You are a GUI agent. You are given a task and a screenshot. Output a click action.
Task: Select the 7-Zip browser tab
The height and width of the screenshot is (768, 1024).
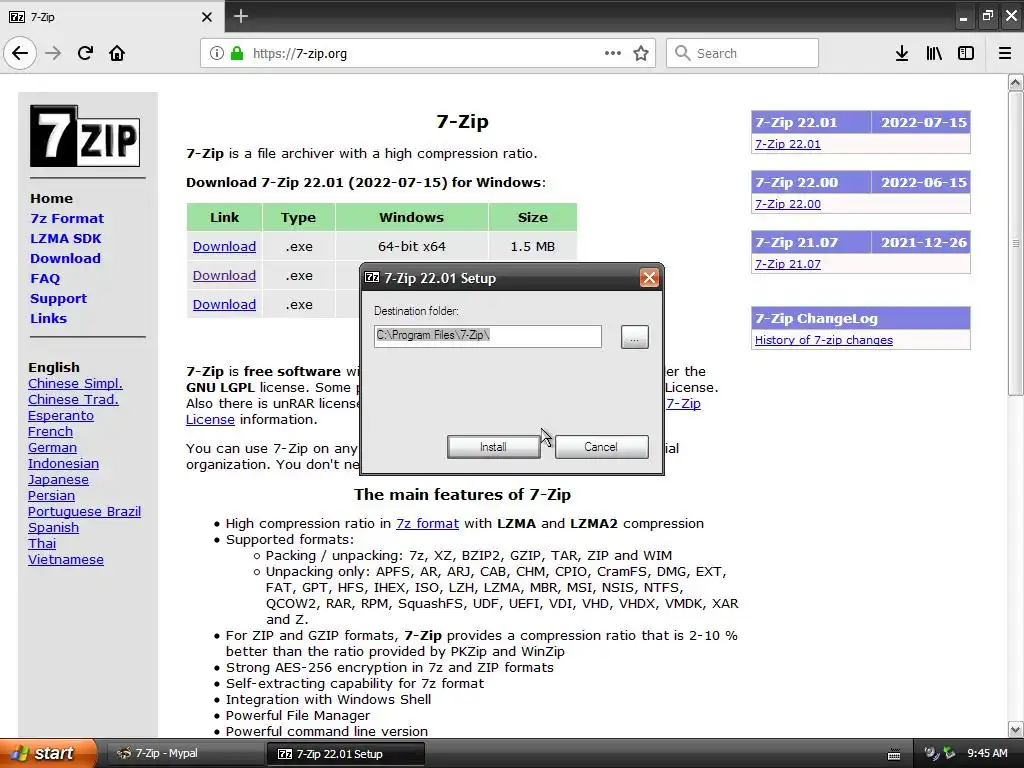coord(112,16)
